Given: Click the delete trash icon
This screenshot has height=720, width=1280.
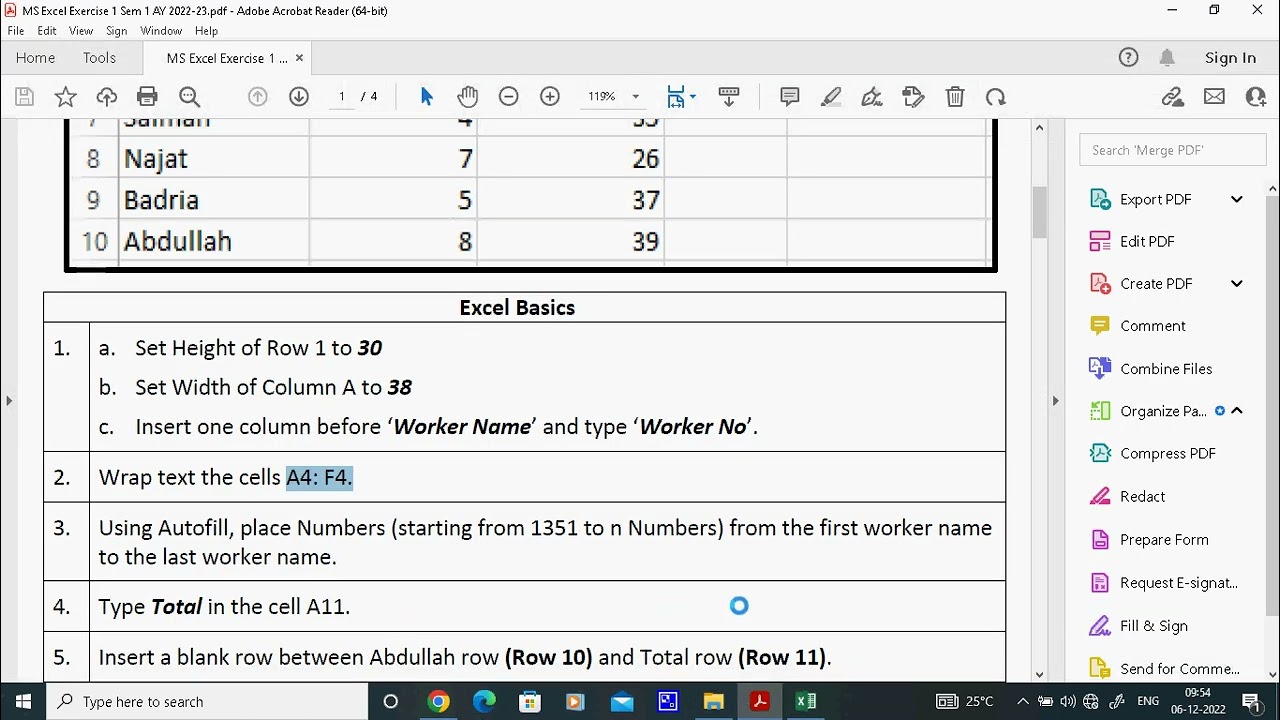Looking at the screenshot, I should tap(955, 97).
